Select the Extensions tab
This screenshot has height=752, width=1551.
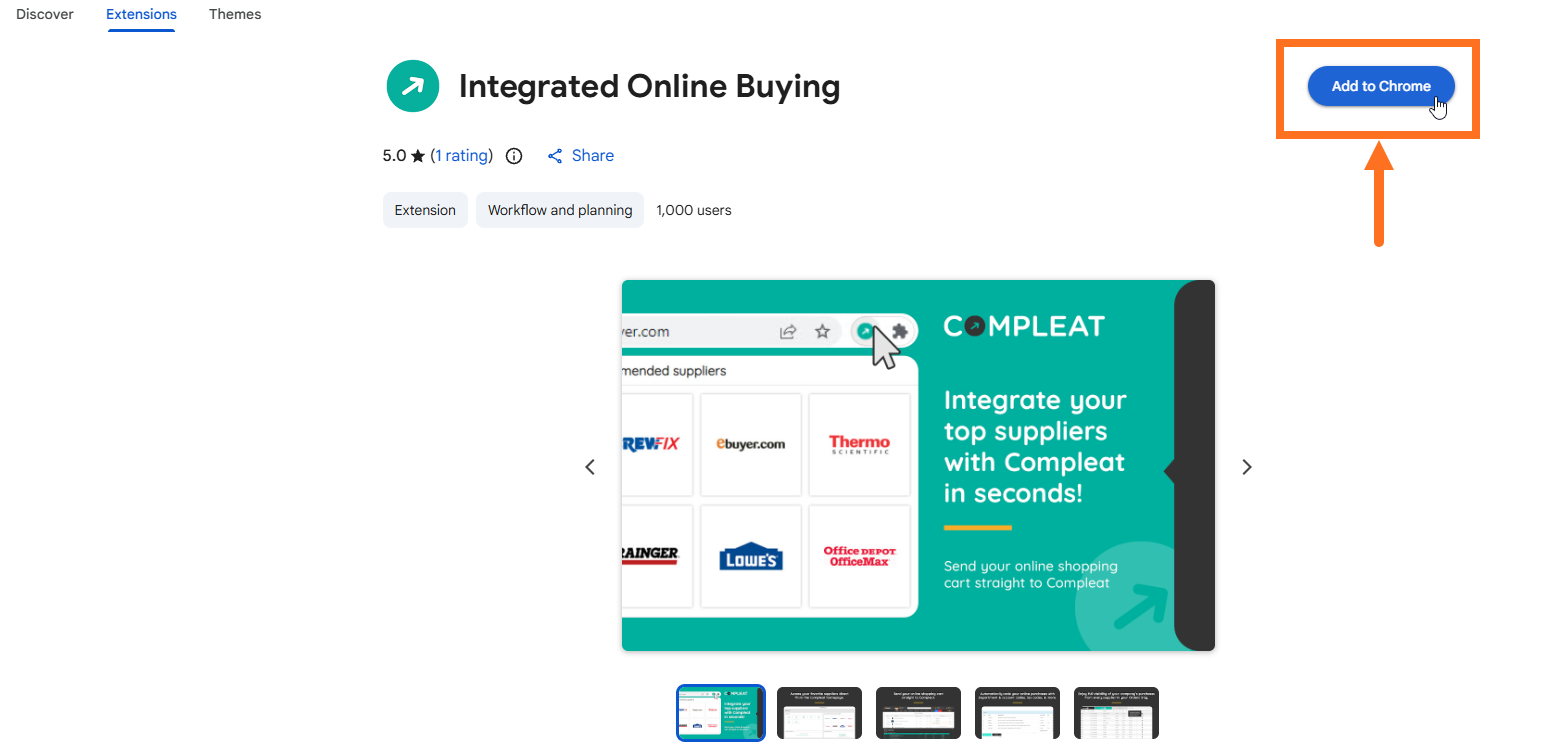point(141,14)
